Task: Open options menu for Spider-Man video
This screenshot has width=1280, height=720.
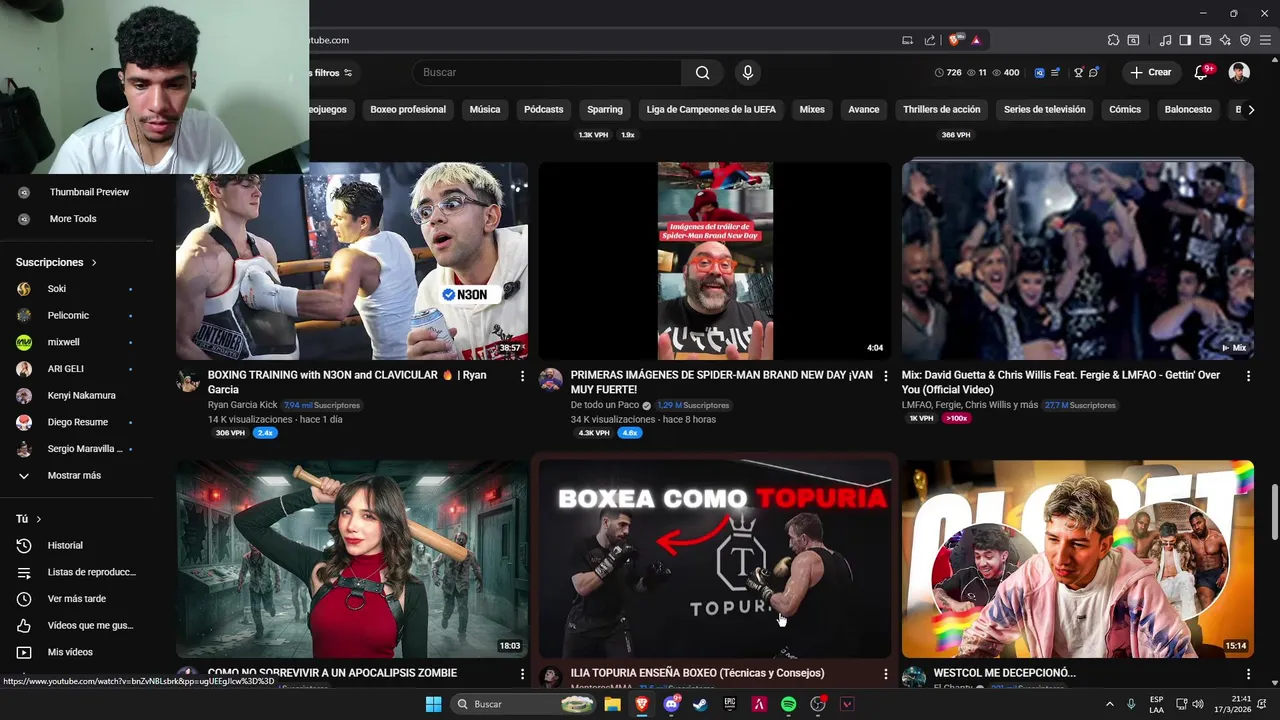Action: [885, 376]
